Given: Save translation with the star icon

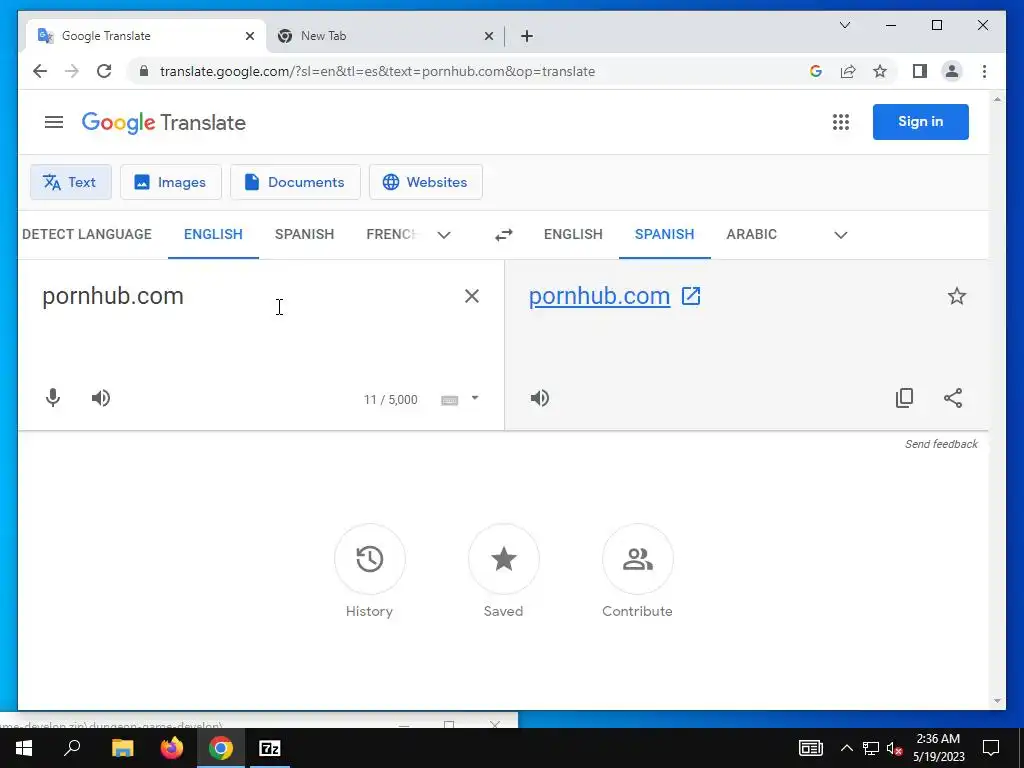Looking at the screenshot, I should coord(957,296).
